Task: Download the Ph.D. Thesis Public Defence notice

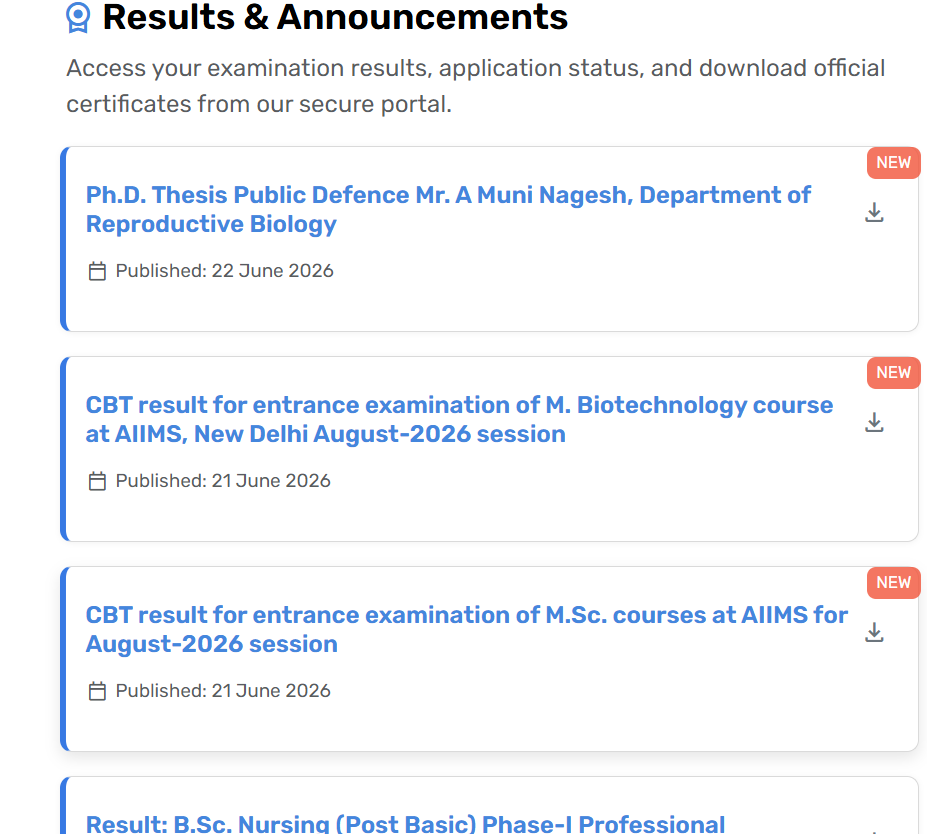Action: pos(874,212)
